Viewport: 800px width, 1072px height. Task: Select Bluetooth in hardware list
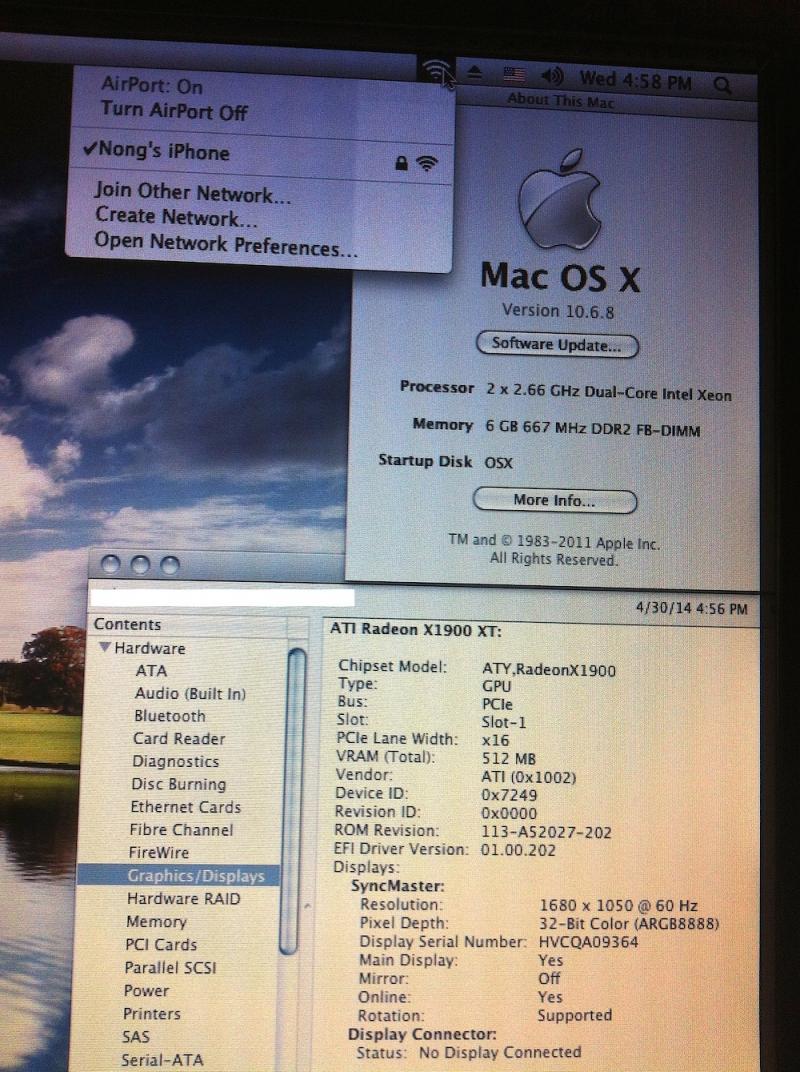[170, 716]
